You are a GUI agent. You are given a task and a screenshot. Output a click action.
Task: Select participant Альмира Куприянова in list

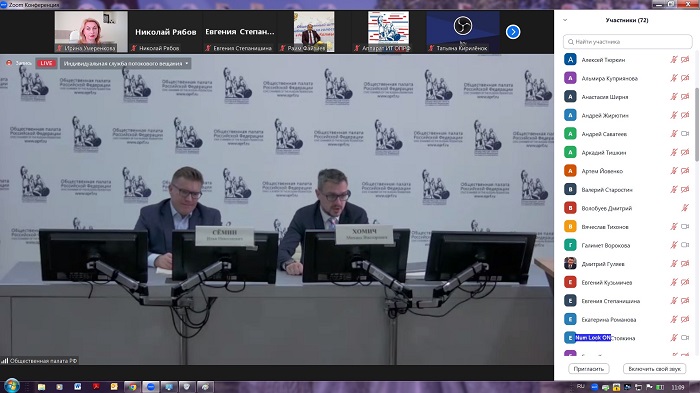[x=627, y=78]
